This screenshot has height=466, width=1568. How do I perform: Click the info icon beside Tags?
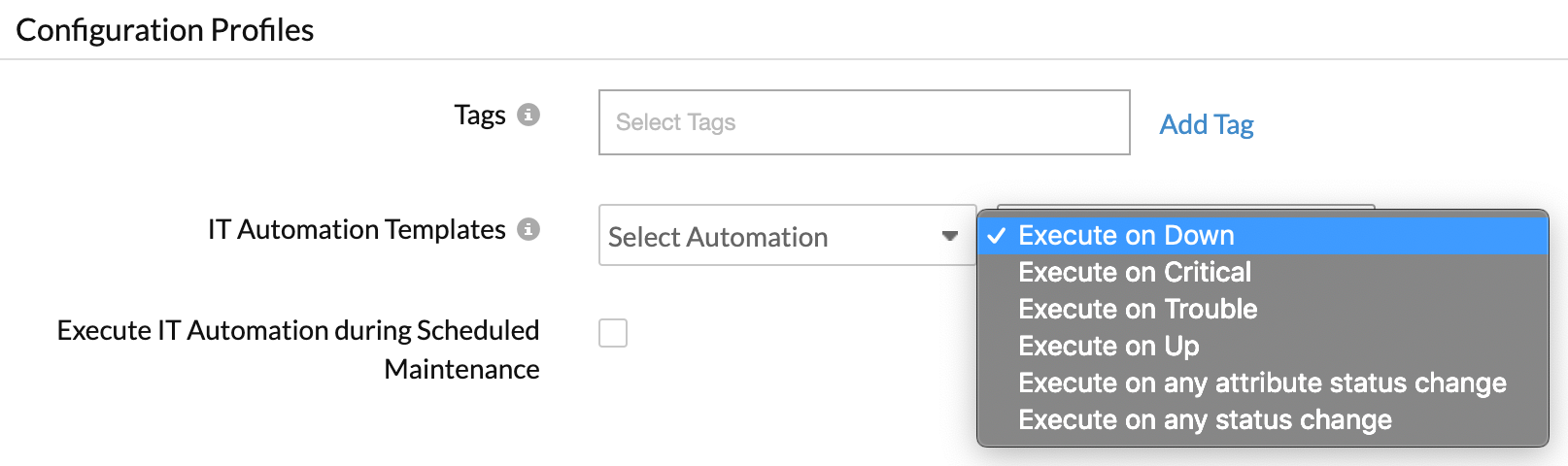click(x=528, y=115)
